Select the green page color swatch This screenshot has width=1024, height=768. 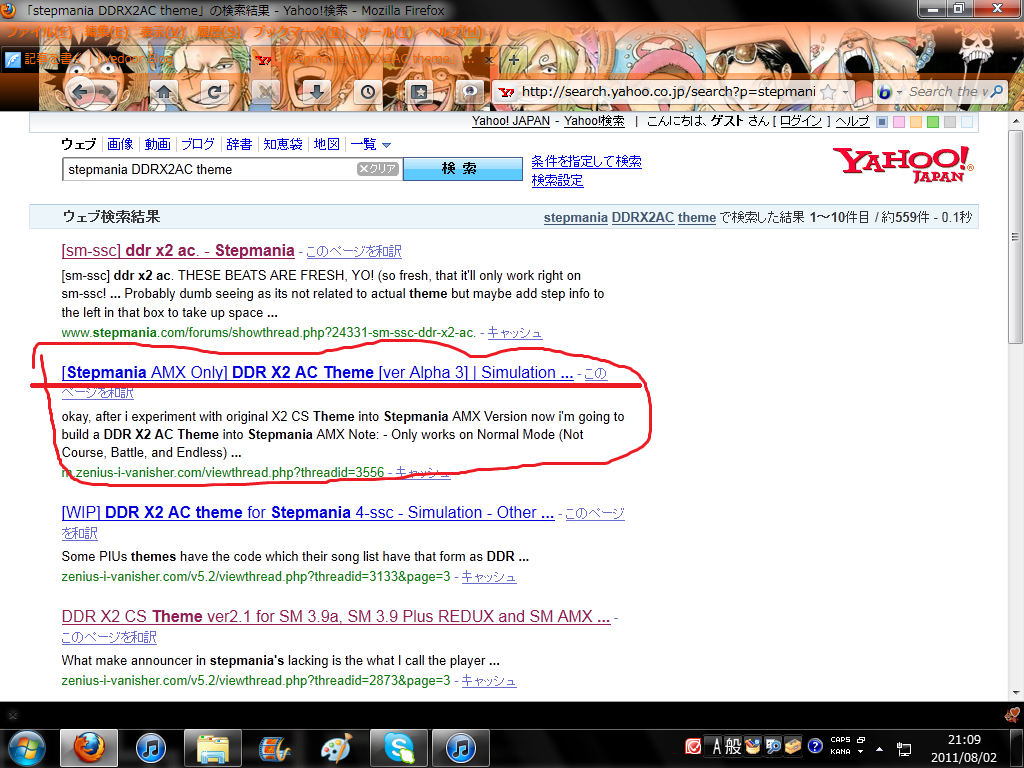[x=933, y=122]
